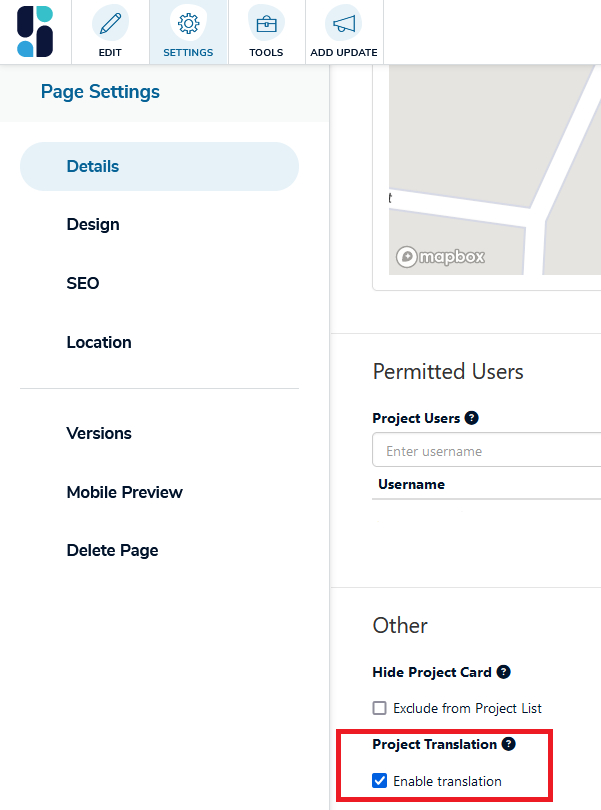Disable the Enable translation checkbox
The height and width of the screenshot is (810, 601).
(x=379, y=780)
